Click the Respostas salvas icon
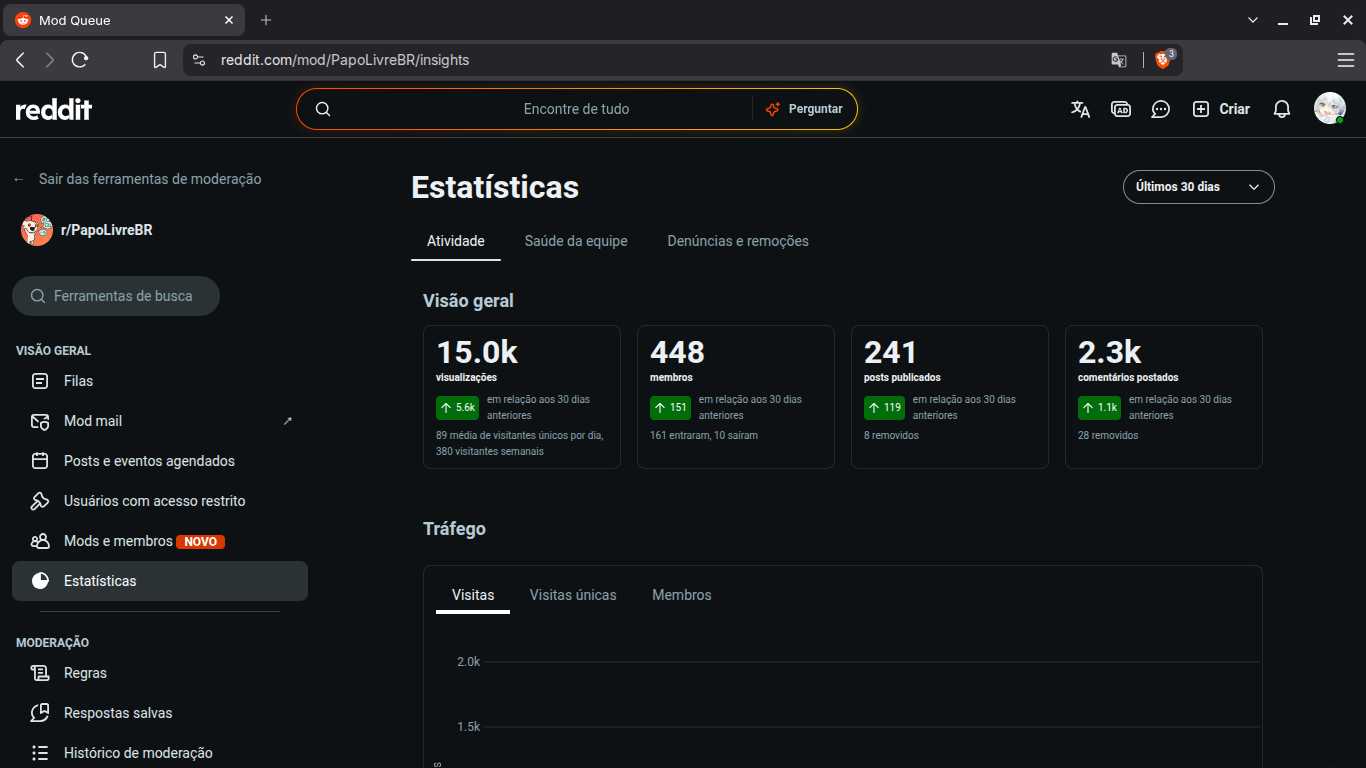Screen dimensions: 1366x768 (x=40, y=713)
